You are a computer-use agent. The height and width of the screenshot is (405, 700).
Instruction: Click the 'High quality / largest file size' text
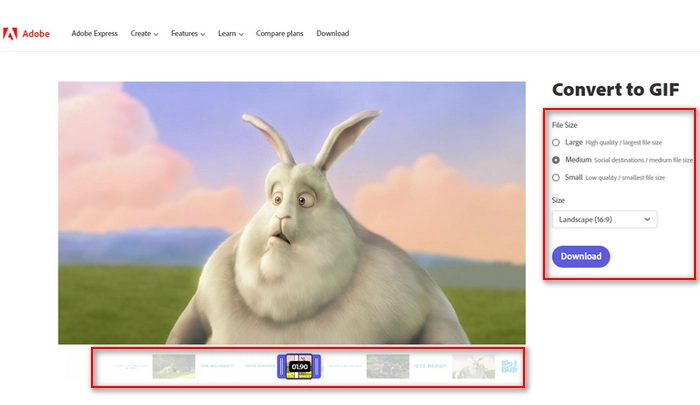tap(624, 143)
